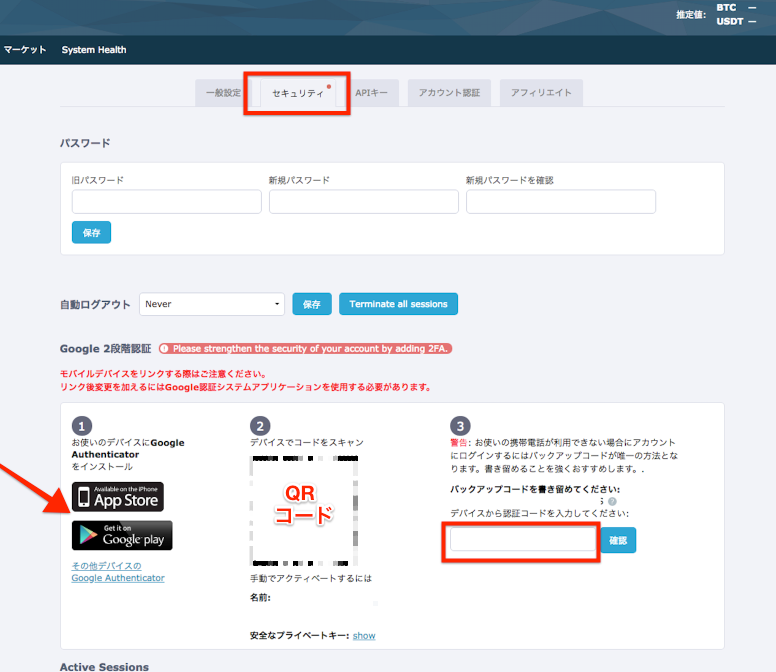
Task: Click the 推定値 label
Action: (691, 14)
